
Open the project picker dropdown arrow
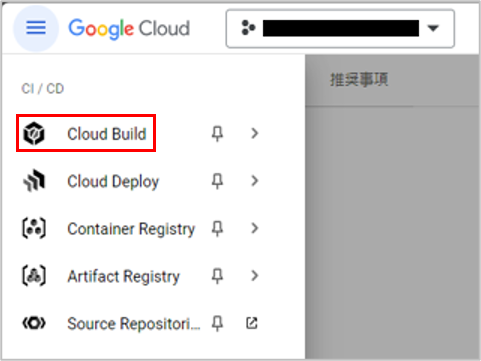pyautogui.click(x=433, y=28)
